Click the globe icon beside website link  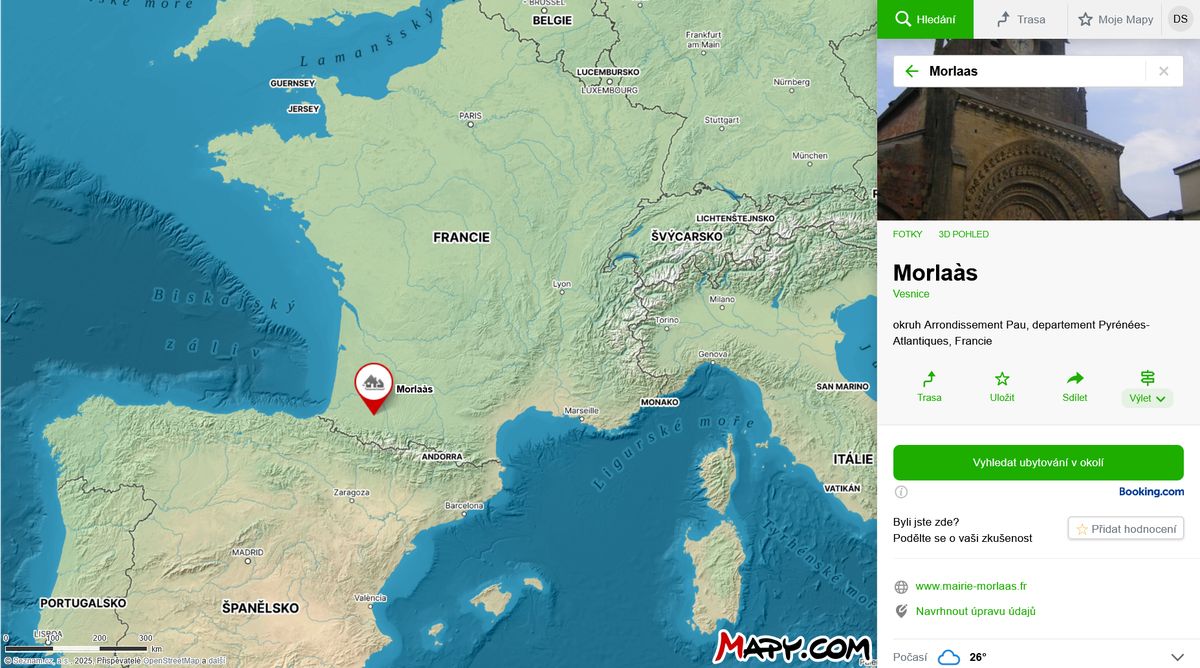click(x=901, y=587)
